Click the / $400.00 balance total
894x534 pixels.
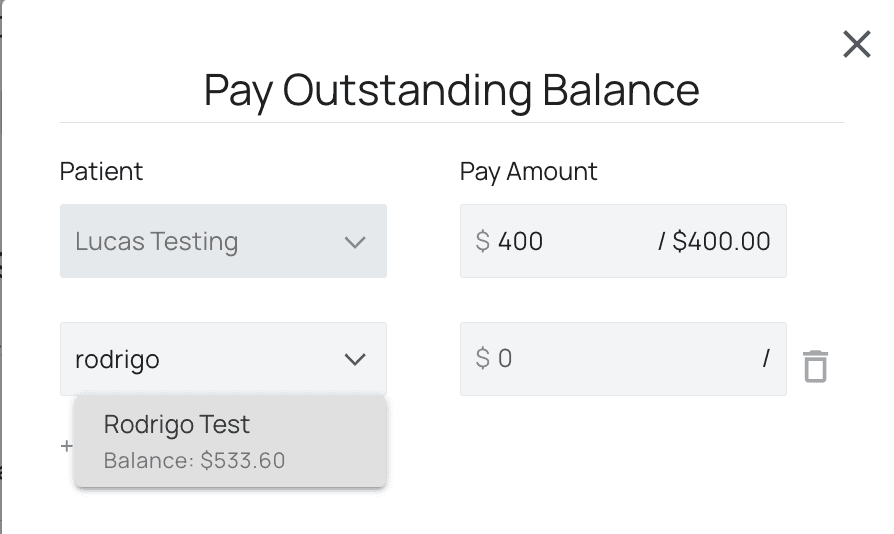pyautogui.click(x=714, y=241)
